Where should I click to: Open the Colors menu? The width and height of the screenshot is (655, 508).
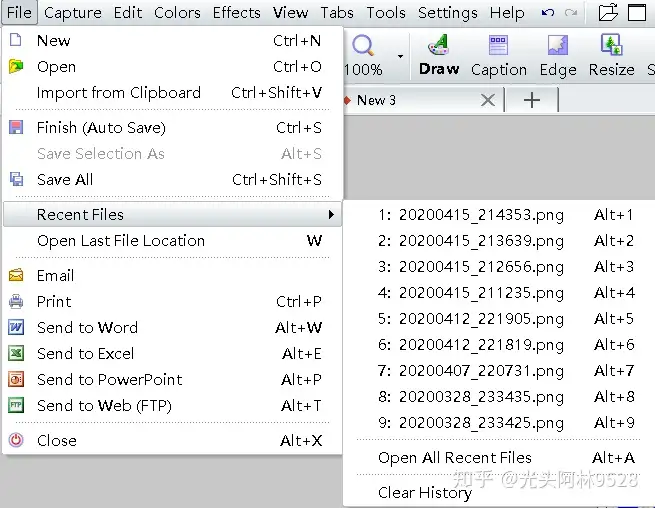click(x=177, y=13)
